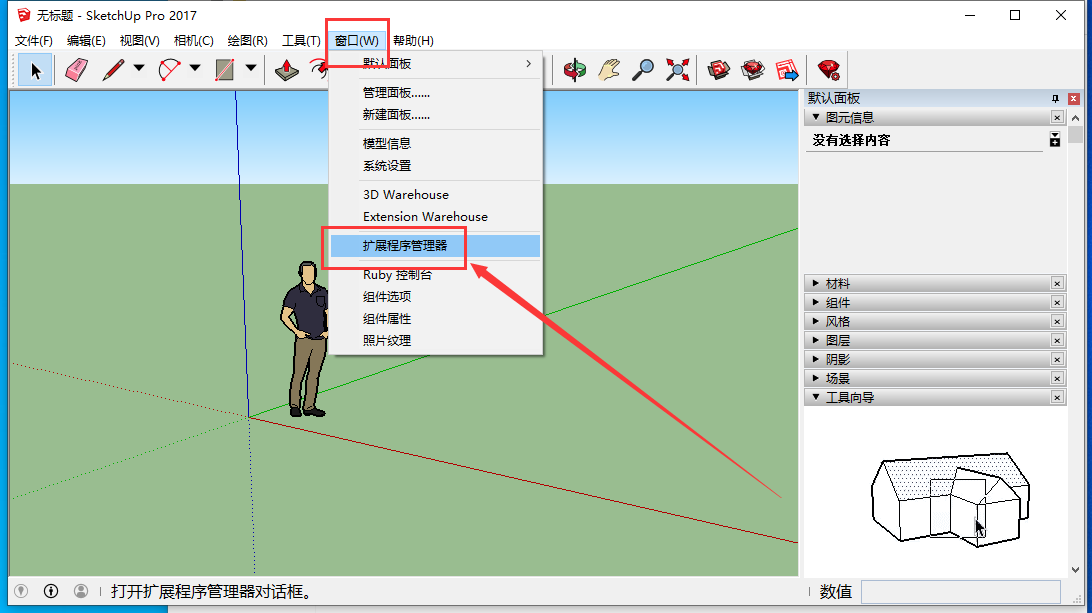1092x613 pixels.
Task: Open the Line tool dropdown arrow
Action: [x=139, y=68]
